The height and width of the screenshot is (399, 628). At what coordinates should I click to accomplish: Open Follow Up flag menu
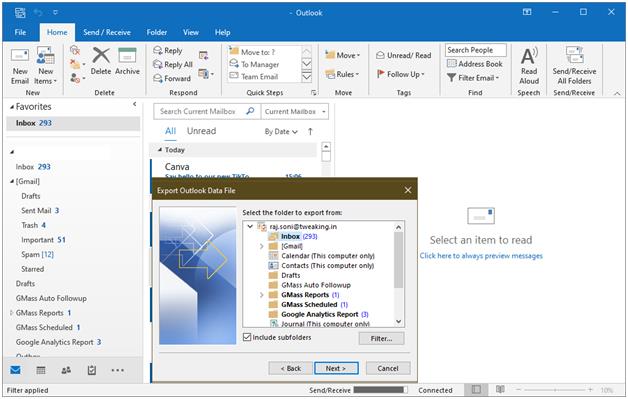coord(400,74)
